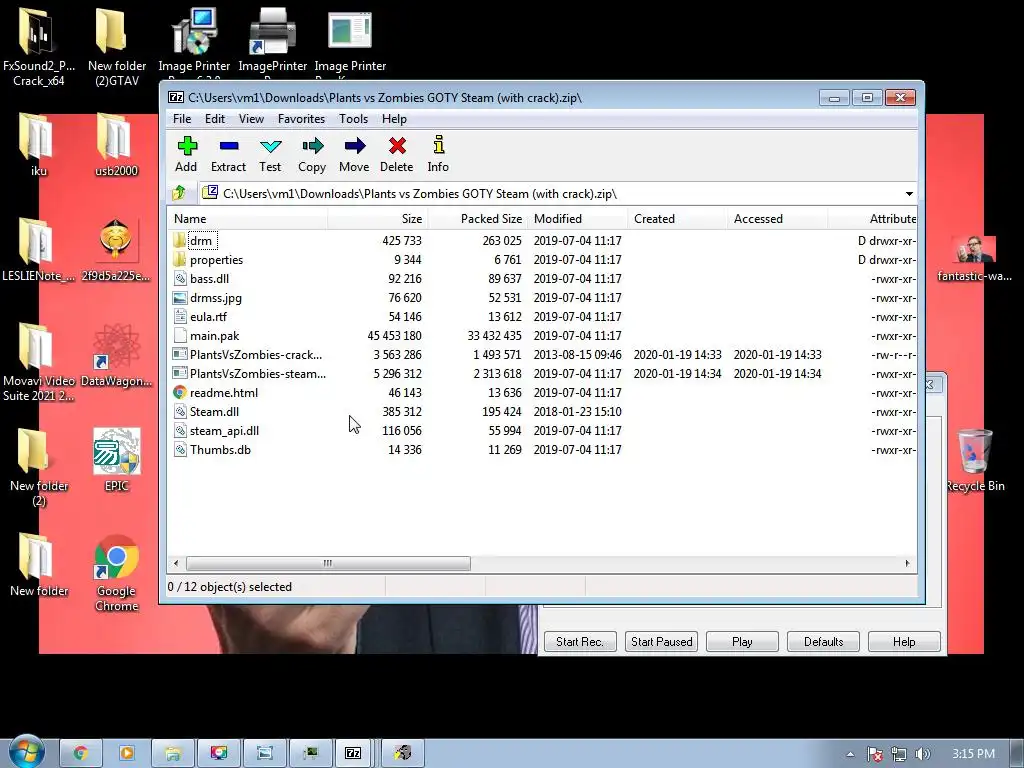1024x768 pixels.
Task: Select the iku desktop folder
Action: (x=39, y=144)
